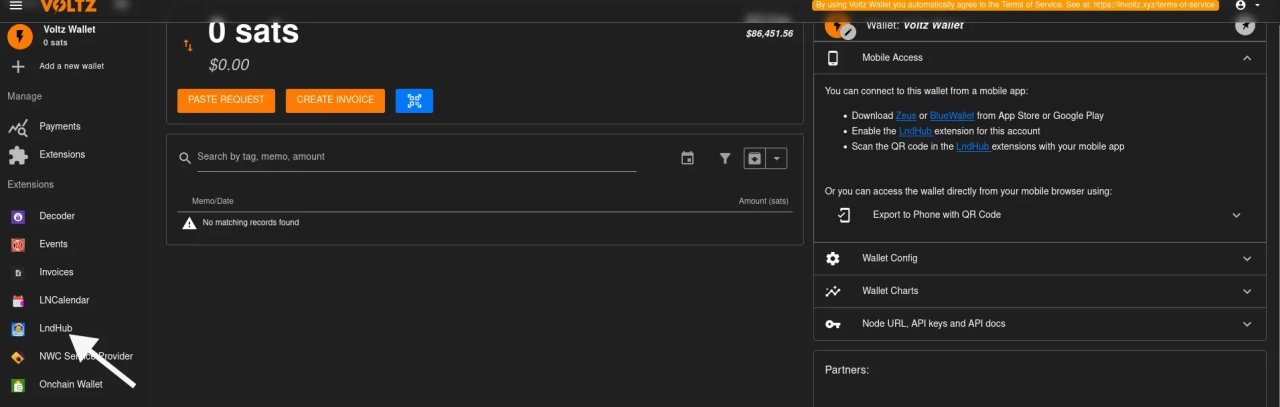Viewport: 1280px width, 407px height.
Task: Click the Extensions puzzle-piece icon
Action: pyautogui.click(x=18, y=155)
